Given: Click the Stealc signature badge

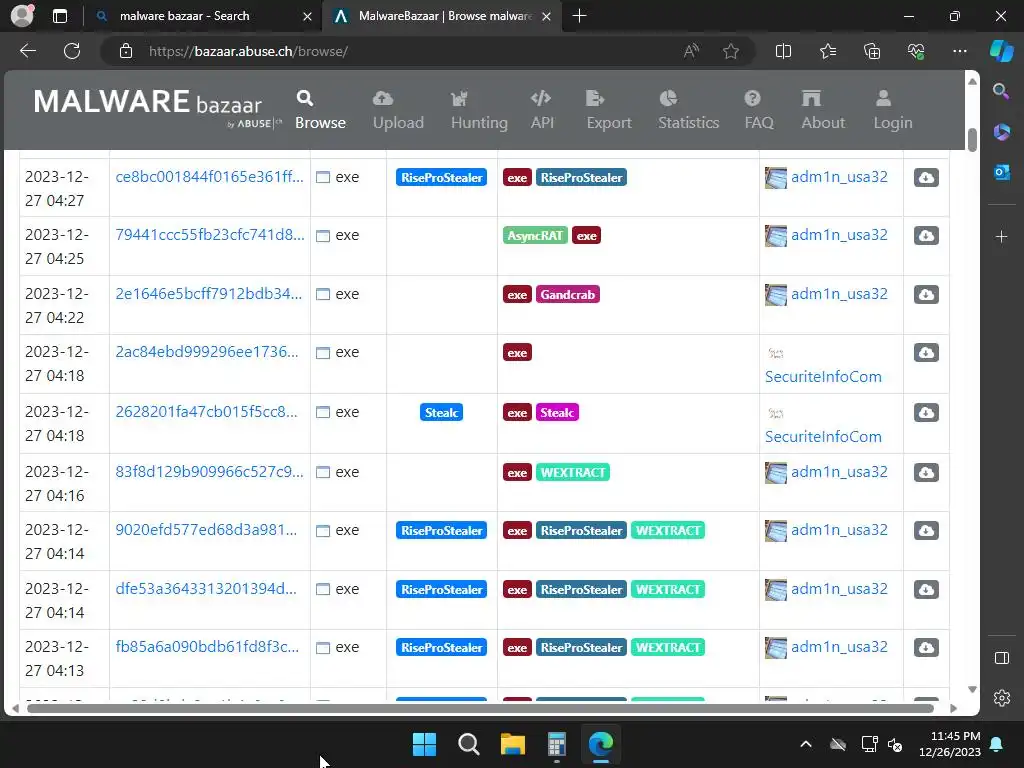Looking at the screenshot, I should pos(441,413).
